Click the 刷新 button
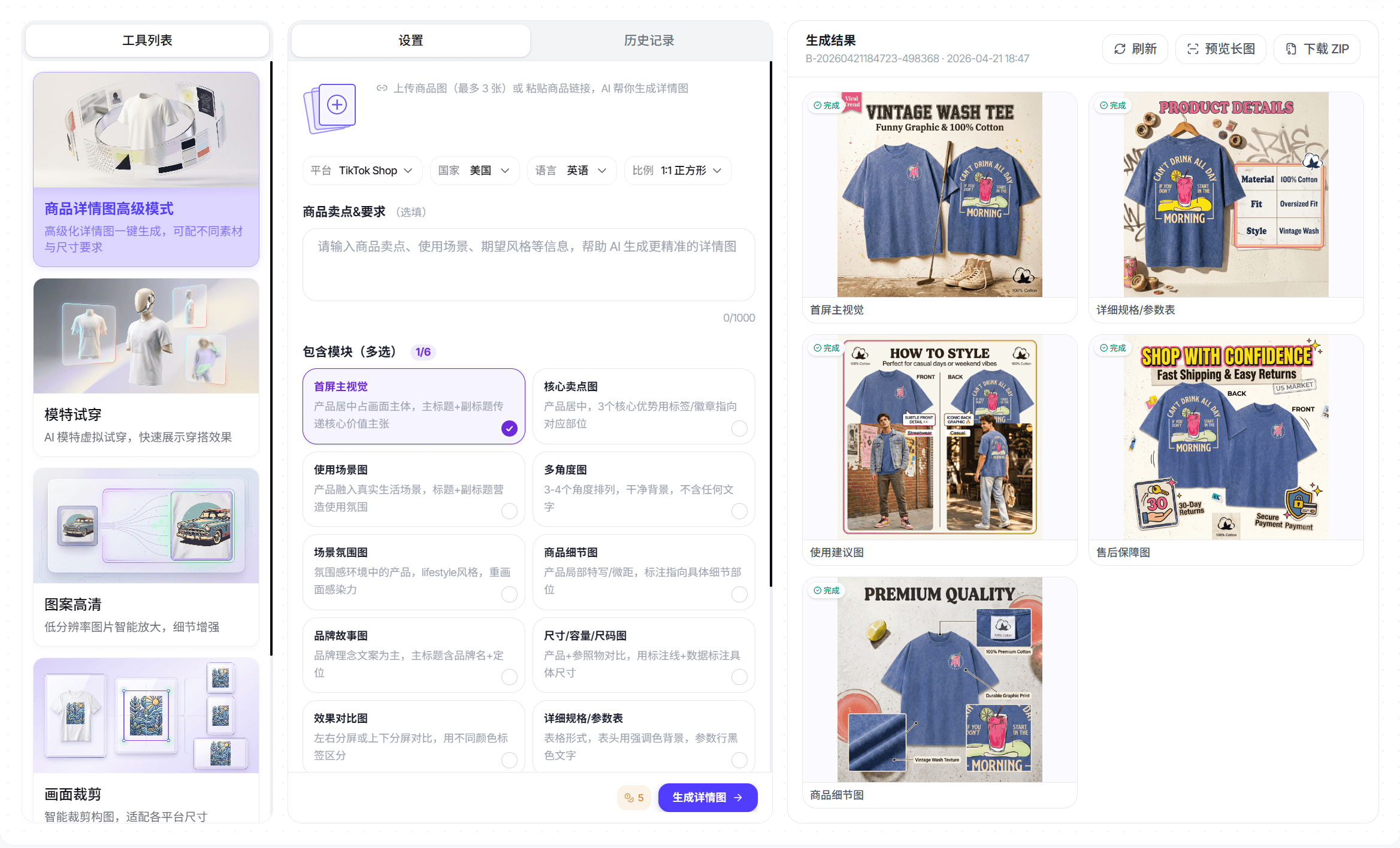Image resolution: width=1400 pixels, height=848 pixels. click(1135, 49)
